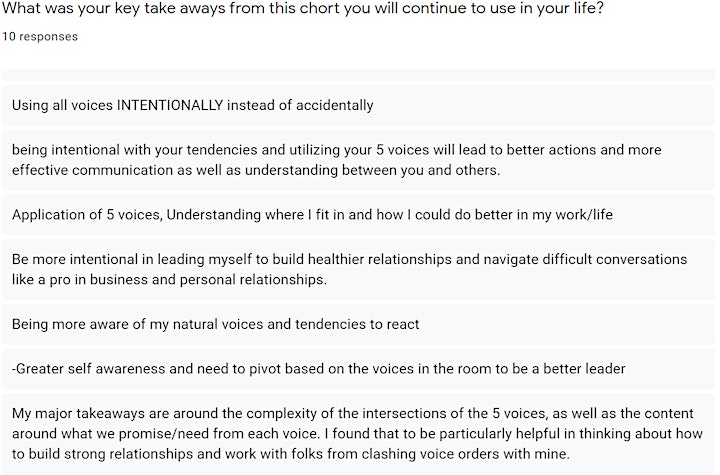This screenshot has height=475, width=720.
Task: Click 'Being more aware of my natural voices' response
Action: [358, 324]
